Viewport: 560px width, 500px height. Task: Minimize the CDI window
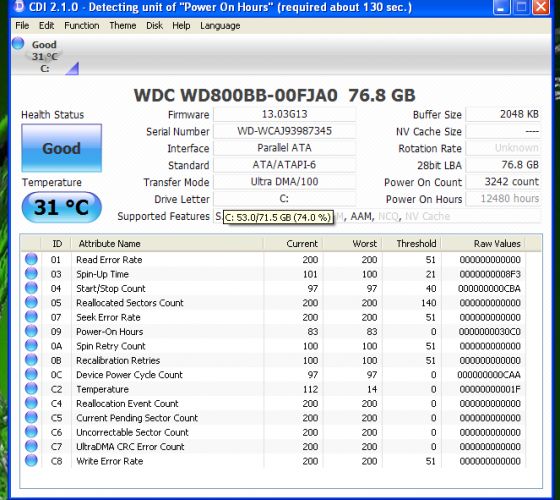[501, 7]
